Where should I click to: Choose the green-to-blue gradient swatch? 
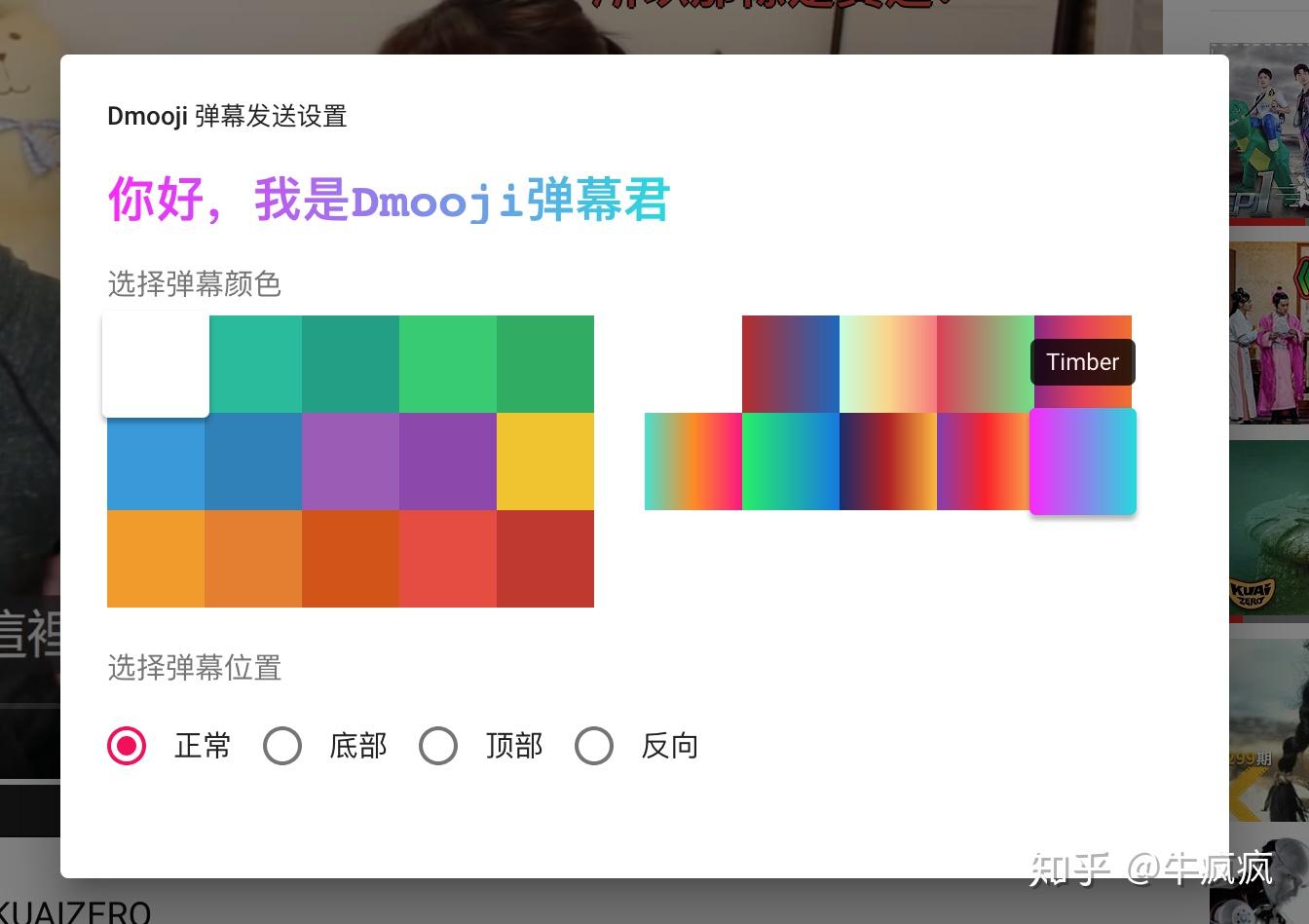coord(791,462)
